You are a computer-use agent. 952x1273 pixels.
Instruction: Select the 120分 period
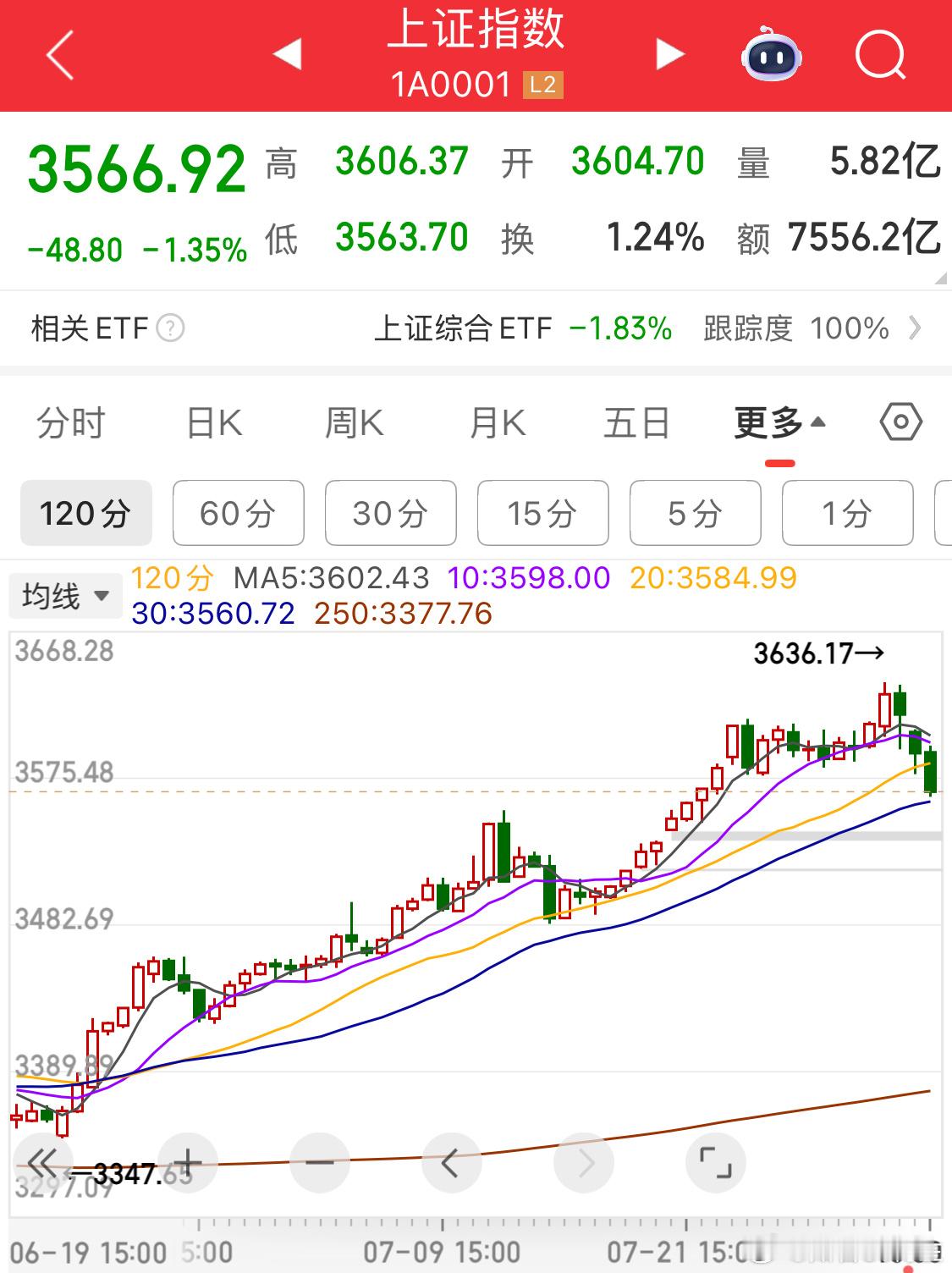[x=85, y=513]
